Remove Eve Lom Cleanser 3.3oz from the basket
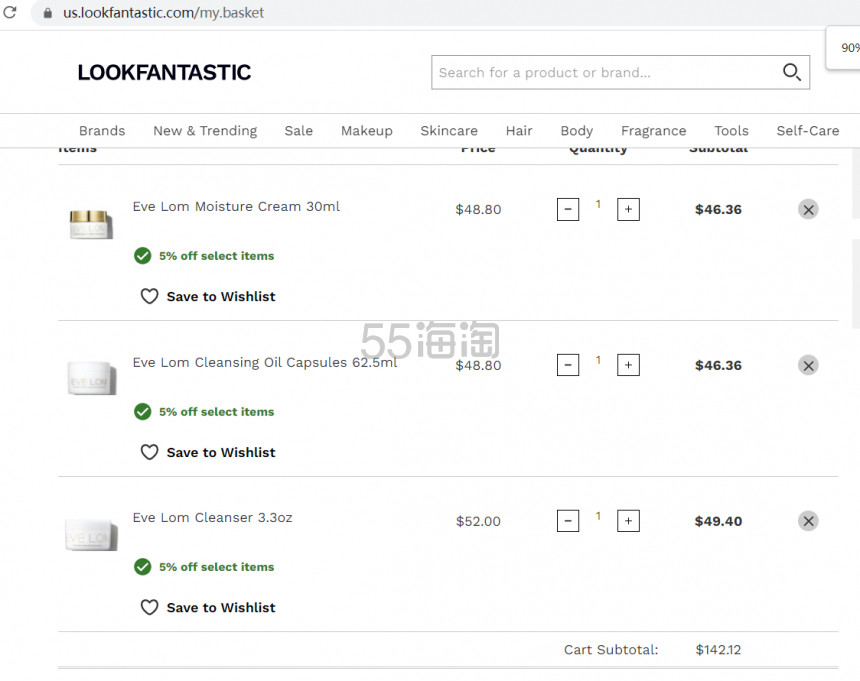Screen dimensions: 860x681 click(808, 521)
